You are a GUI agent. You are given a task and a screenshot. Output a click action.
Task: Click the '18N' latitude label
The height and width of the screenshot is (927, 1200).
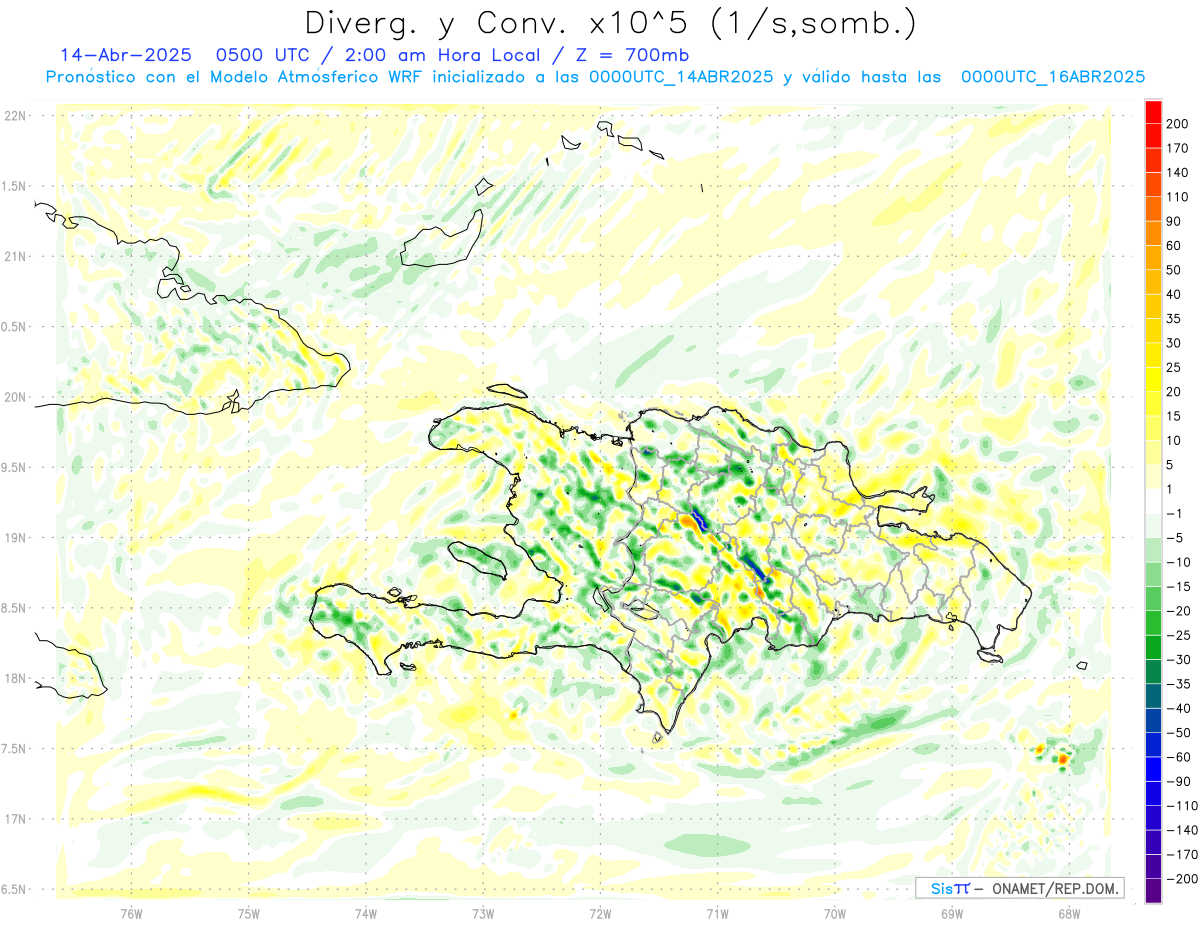click(14, 679)
